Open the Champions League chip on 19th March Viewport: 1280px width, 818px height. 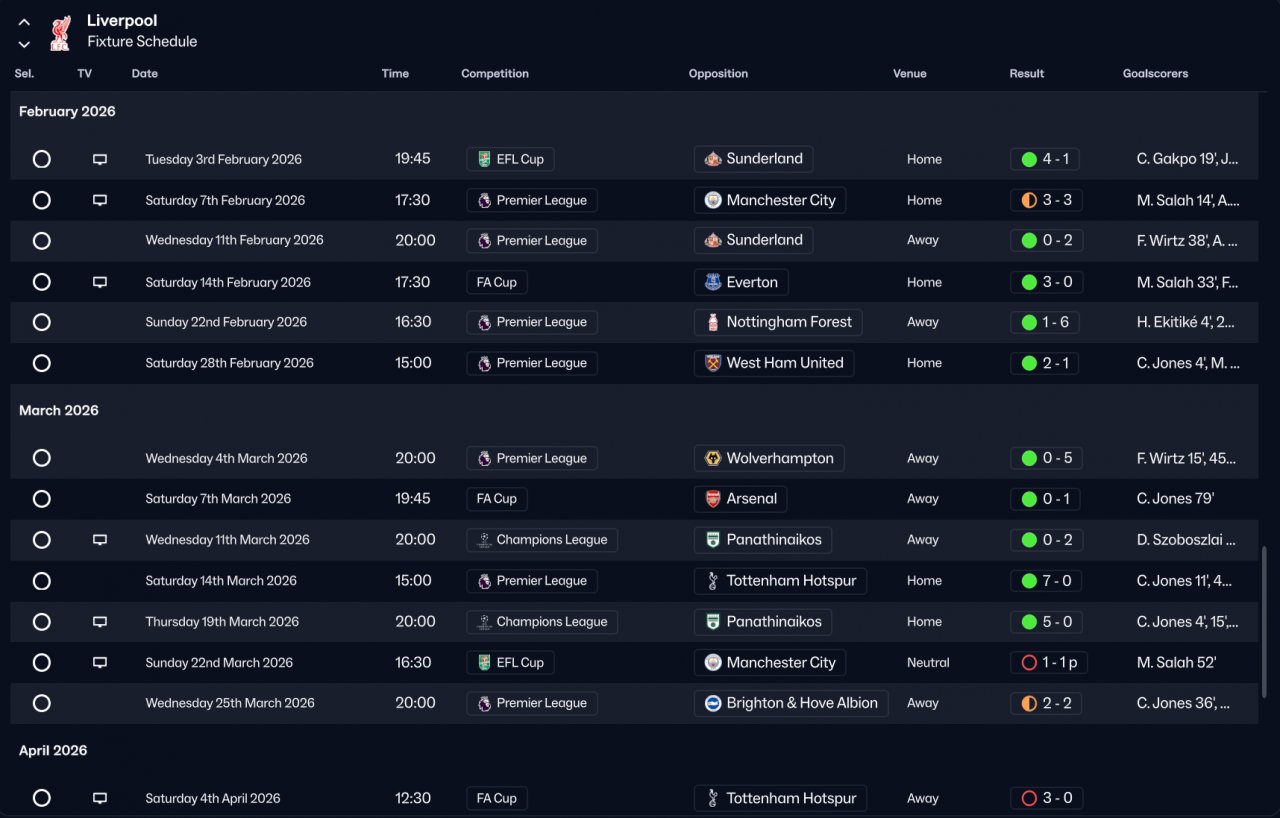[542, 622]
